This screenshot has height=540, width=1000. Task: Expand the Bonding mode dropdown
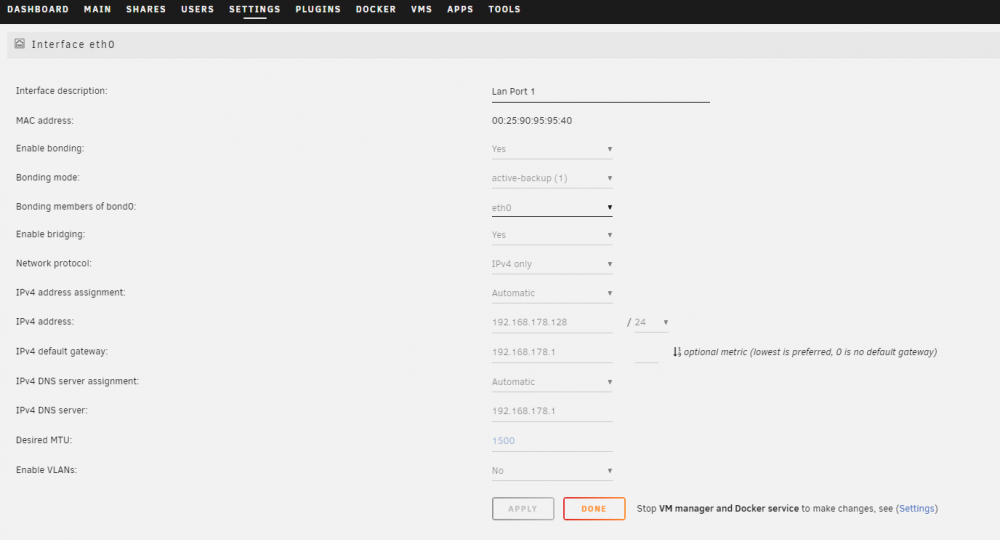(552, 179)
